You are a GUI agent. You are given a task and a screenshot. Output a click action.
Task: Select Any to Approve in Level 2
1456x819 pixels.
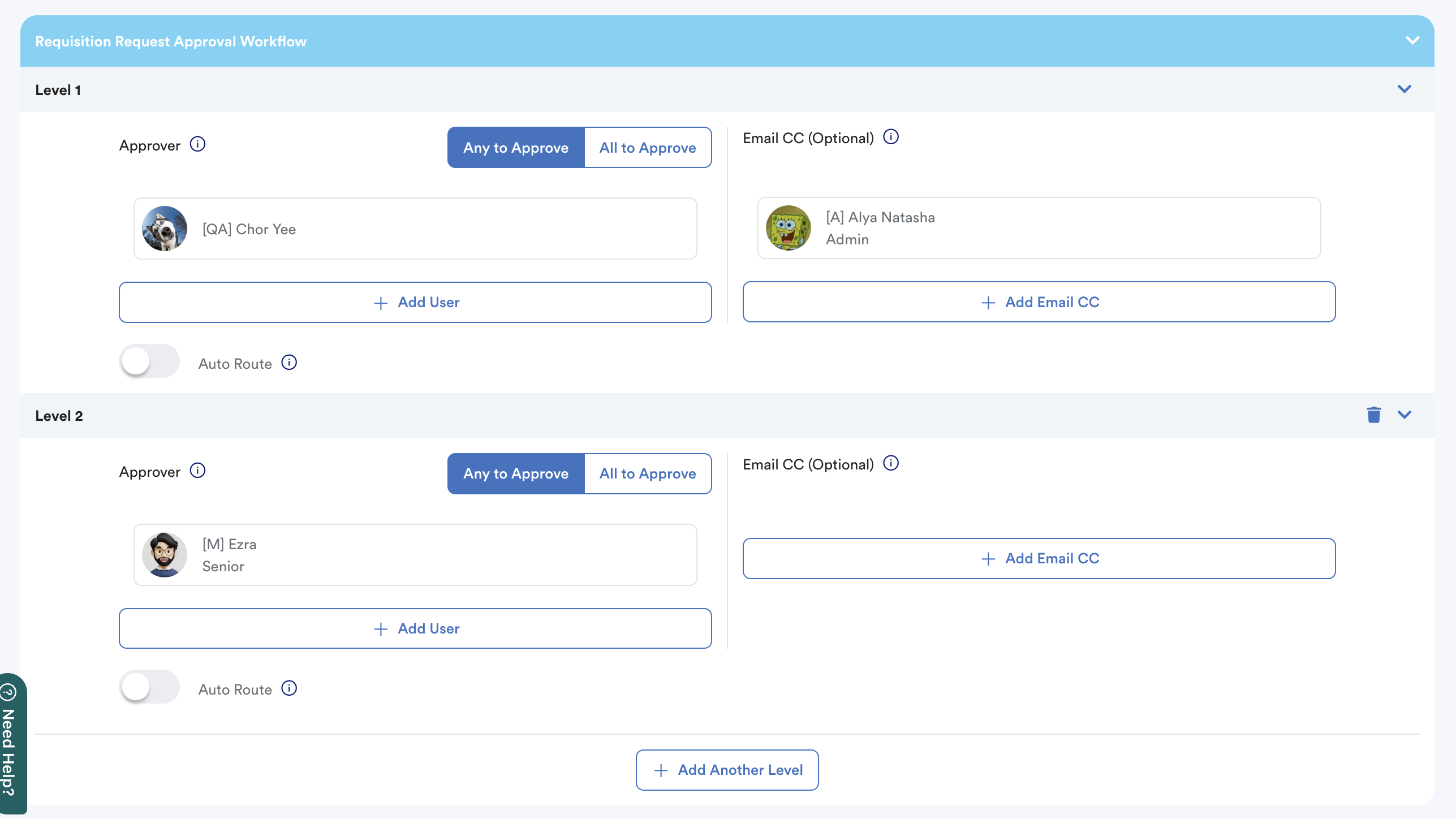[516, 474]
